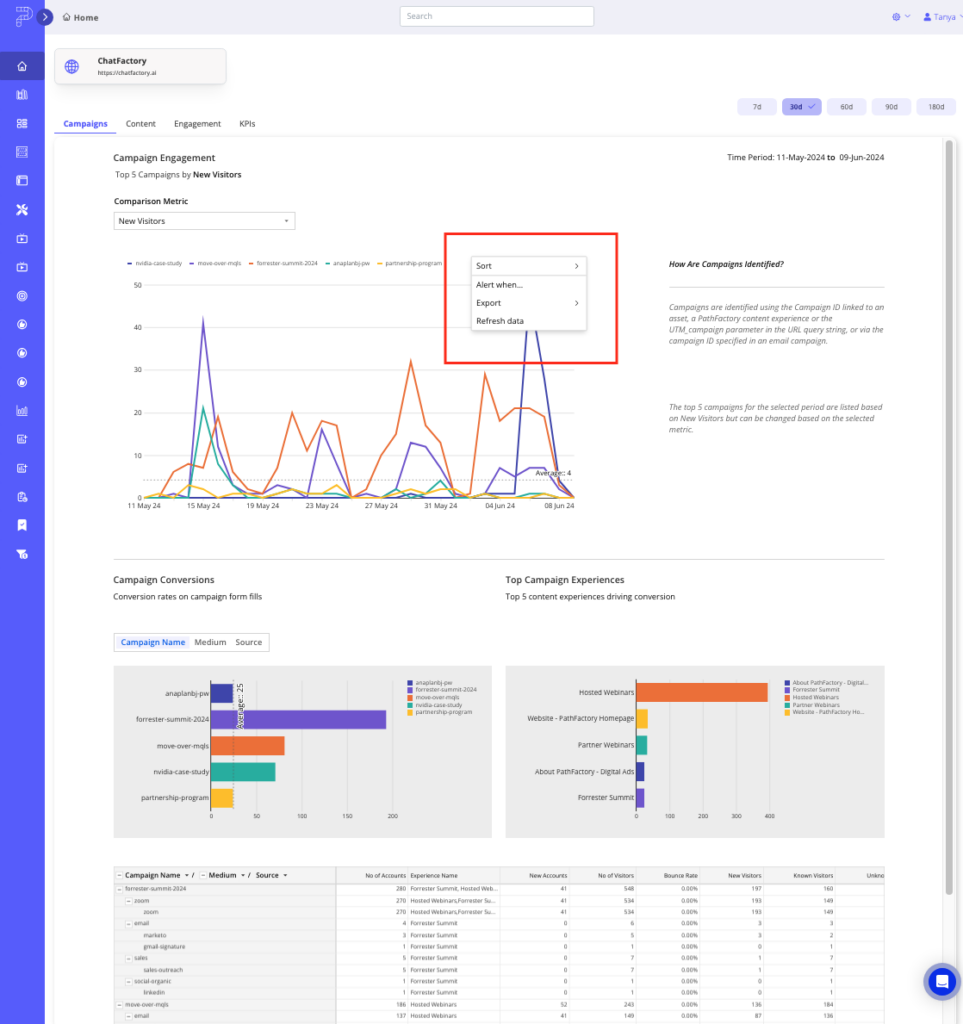Select the gmail-signature row in the table
Image resolution: width=963 pixels, height=1024 pixels.
499,946
